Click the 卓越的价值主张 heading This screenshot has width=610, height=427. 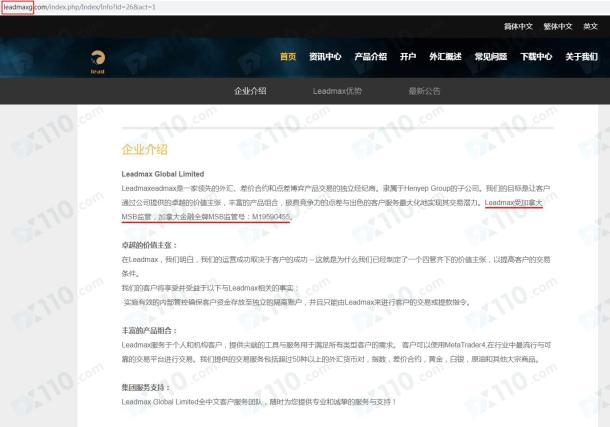click(149, 245)
